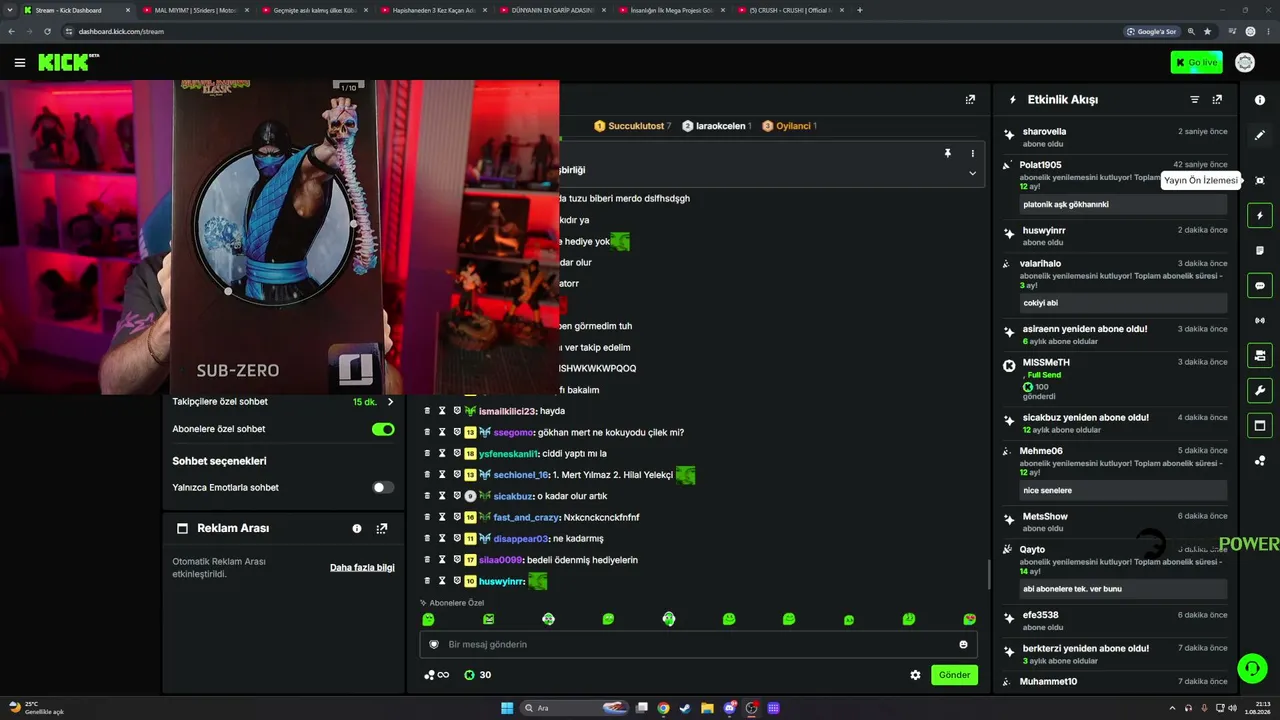This screenshot has width=1280, height=720.
Task: Click the Oyilanci leaderboard entry
Action: tap(790, 126)
